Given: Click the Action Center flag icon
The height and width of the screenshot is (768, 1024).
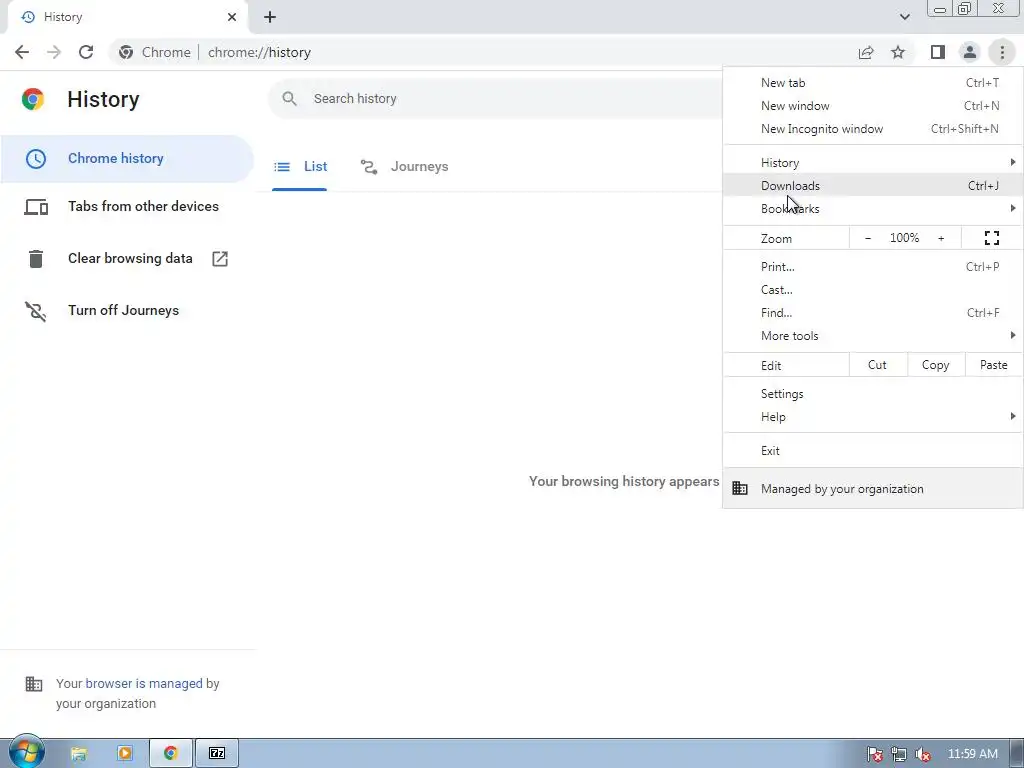Looking at the screenshot, I should 874,754.
